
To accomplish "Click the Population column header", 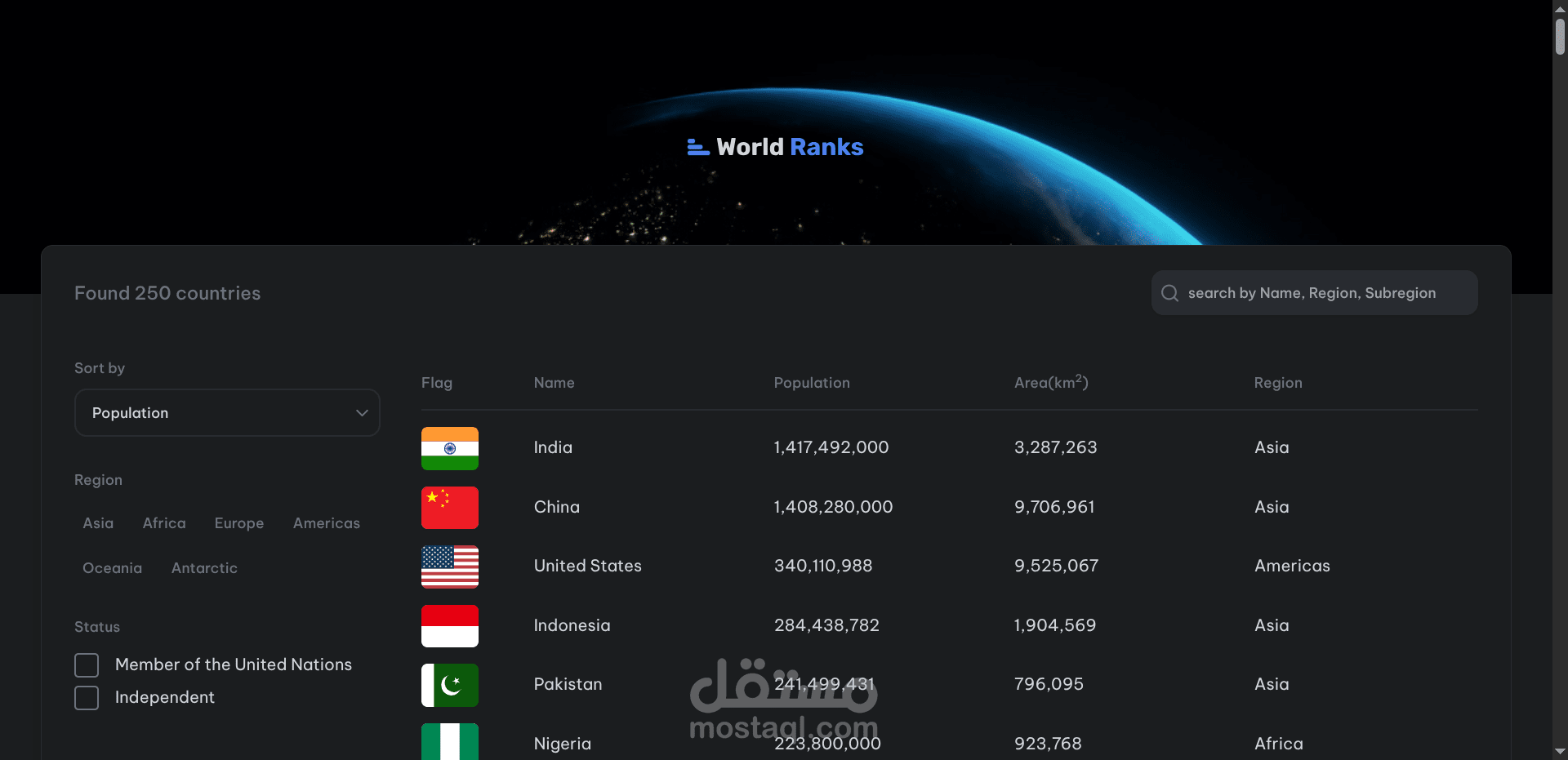I will 812,383.
